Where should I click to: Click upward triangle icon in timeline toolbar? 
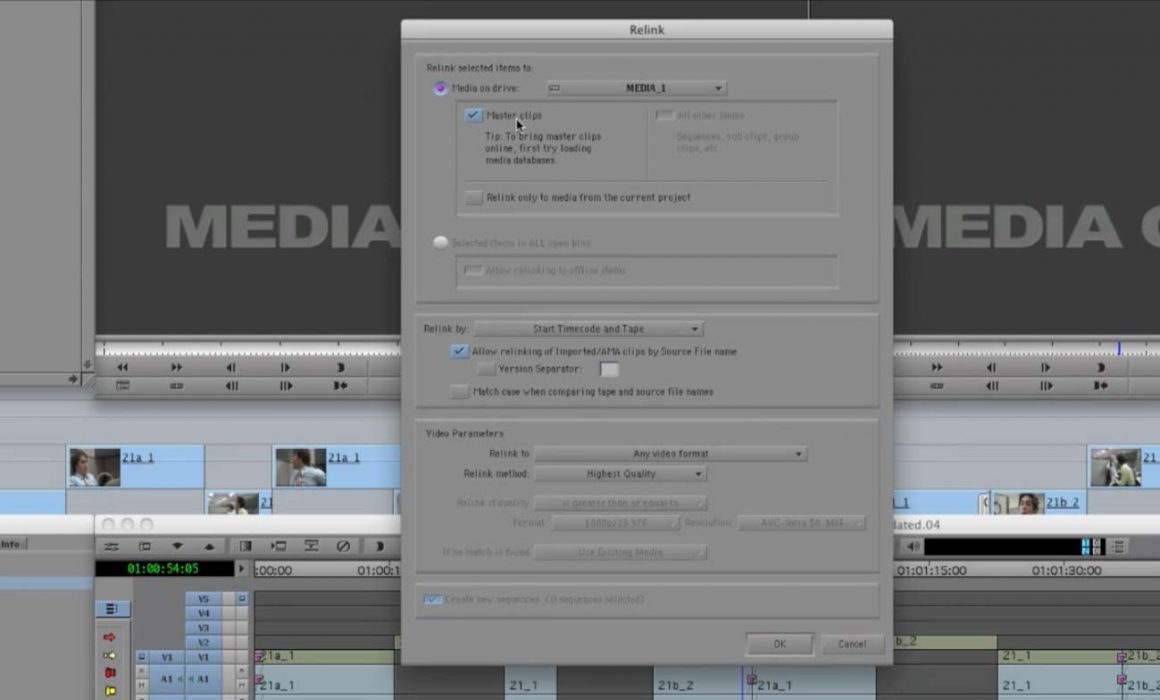pos(209,546)
